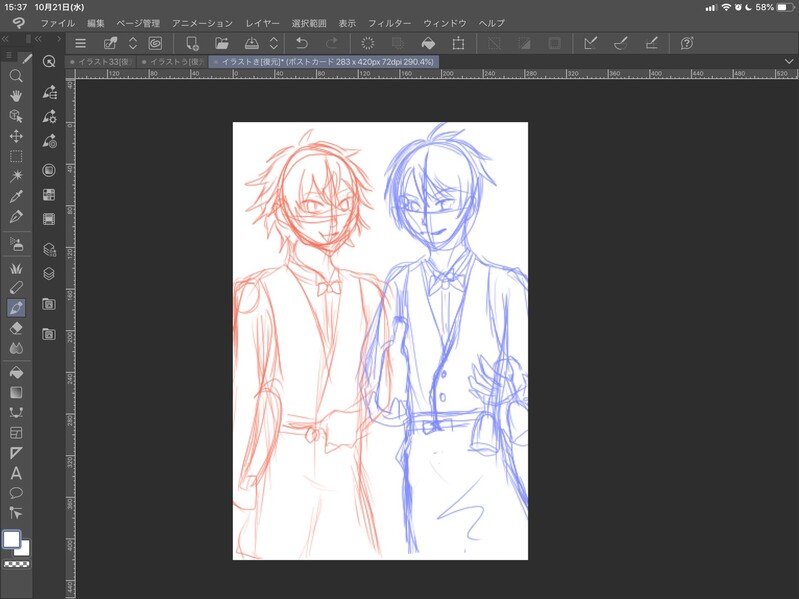Click the New document icon
Image resolution: width=799 pixels, height=599 pixels.
click(x=192, y=43)
